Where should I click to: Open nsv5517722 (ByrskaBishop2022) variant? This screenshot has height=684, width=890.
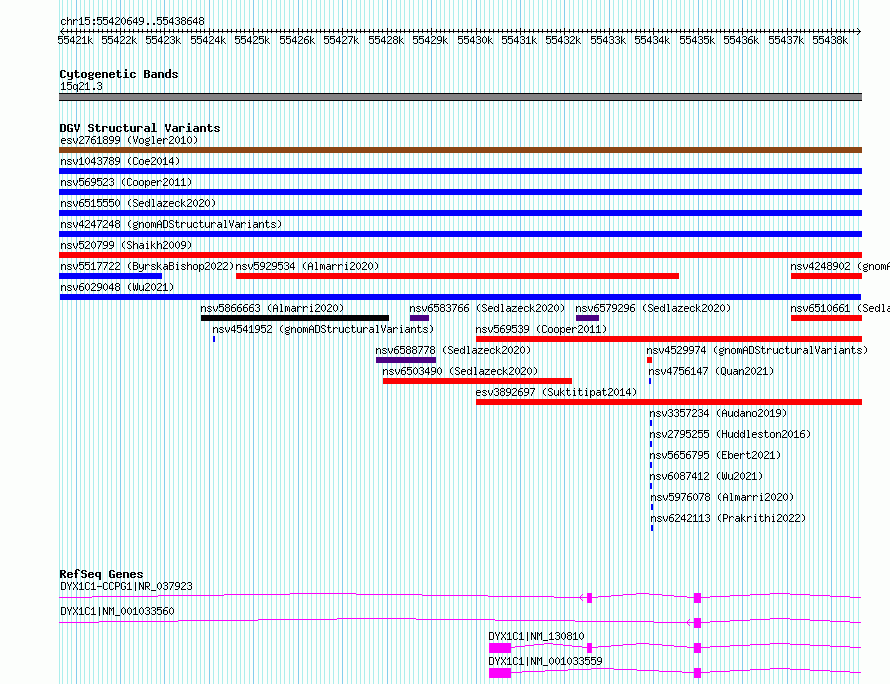coord(147,266)
